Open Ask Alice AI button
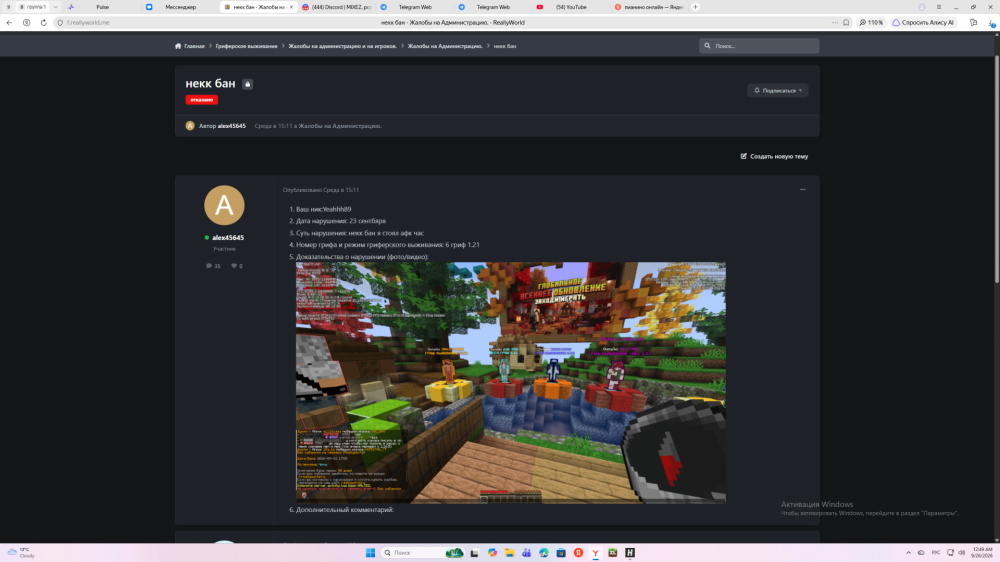Image resolution: width=1000 pixels, height=562 pixels. click(x=923, y=22)
